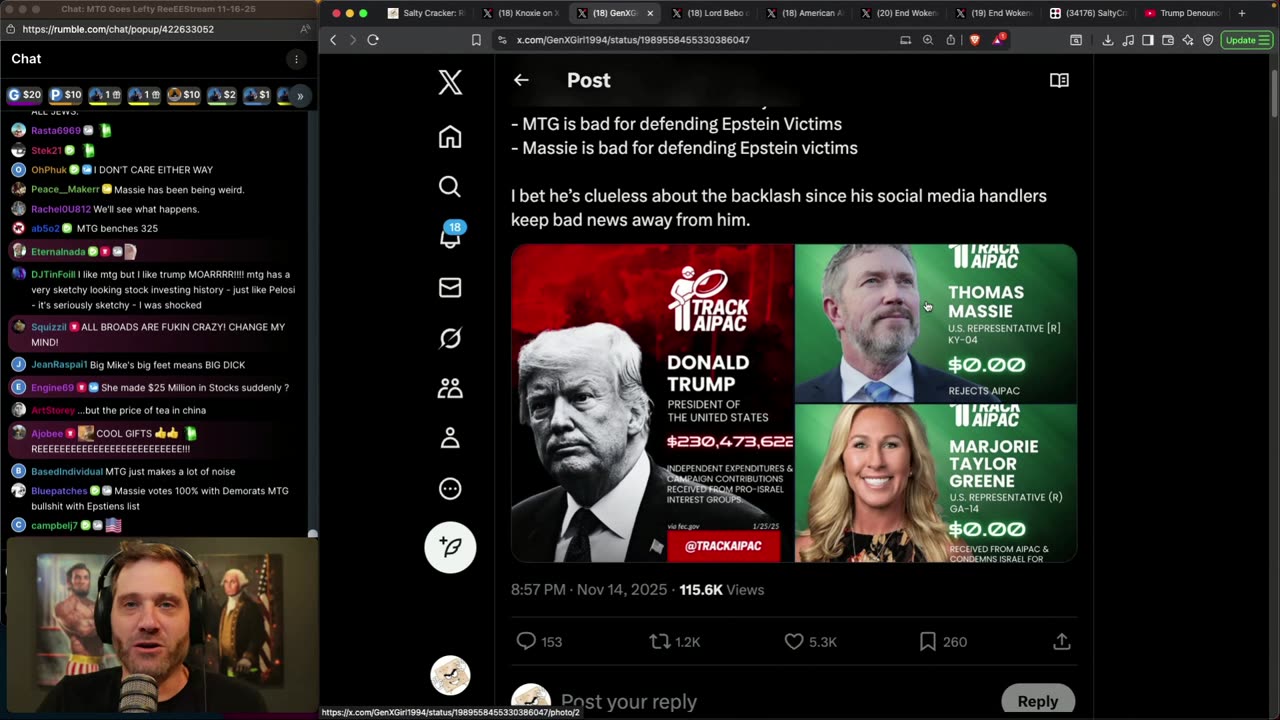Click the $2 pinned rant pill
The image size is (1280, 720).
pos(222,95)
